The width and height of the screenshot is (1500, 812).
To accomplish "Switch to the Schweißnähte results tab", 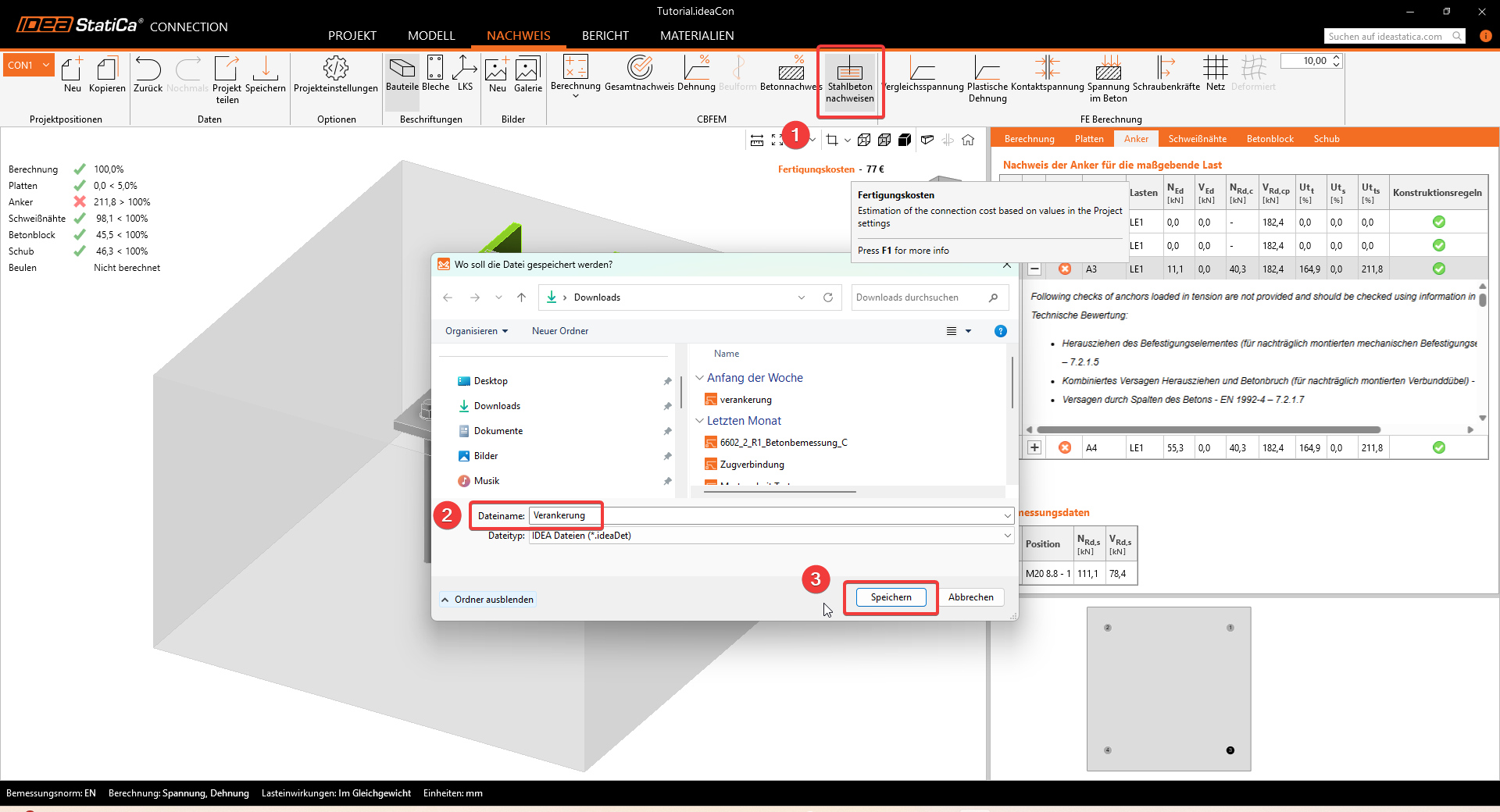I will click(x=1197, y=139).
